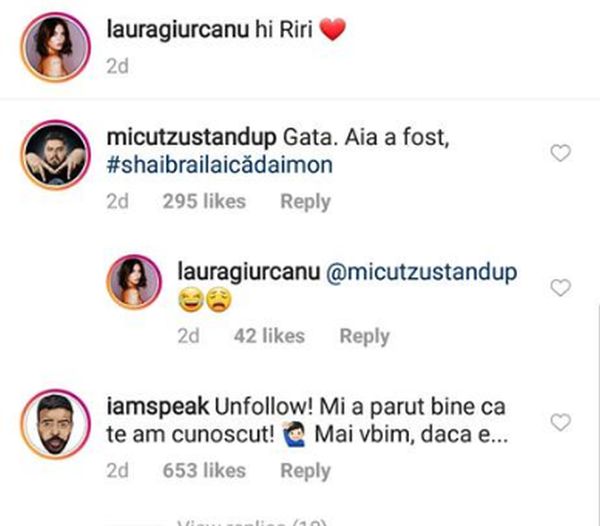Expand the View replies link
600x526 pixels.
point(250,520)
